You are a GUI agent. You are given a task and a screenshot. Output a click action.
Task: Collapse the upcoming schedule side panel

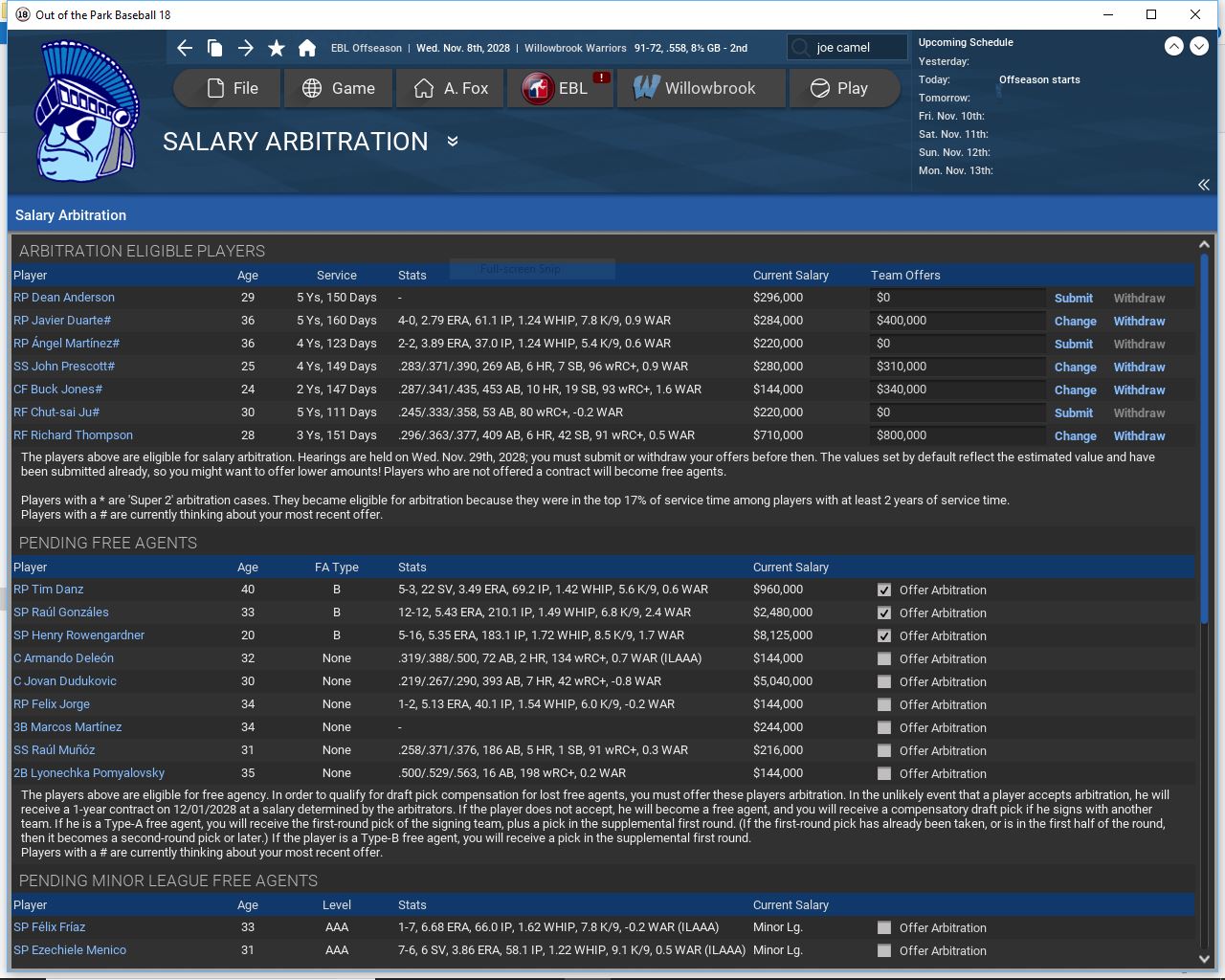pos(1203,185)
